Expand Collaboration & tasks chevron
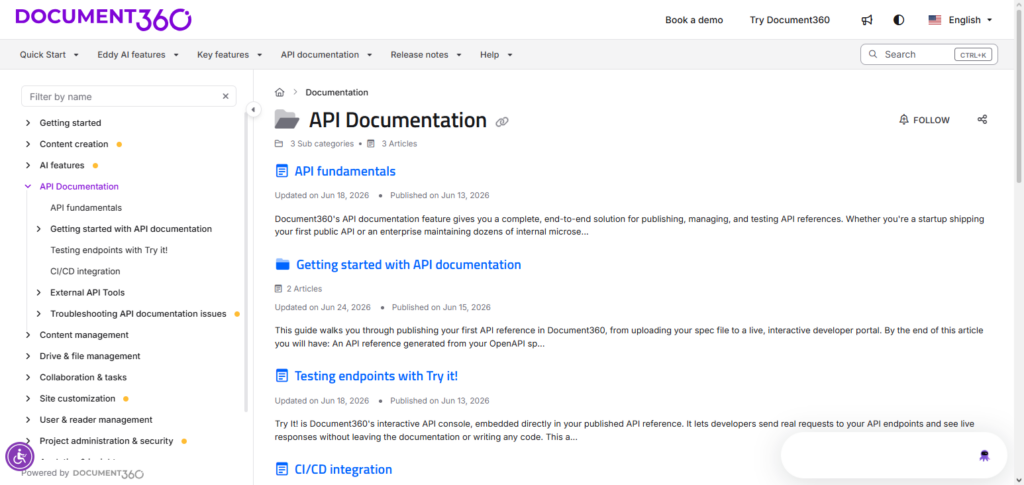The height and width of the screenshot is (485, 1024). (x=27, y=377)
